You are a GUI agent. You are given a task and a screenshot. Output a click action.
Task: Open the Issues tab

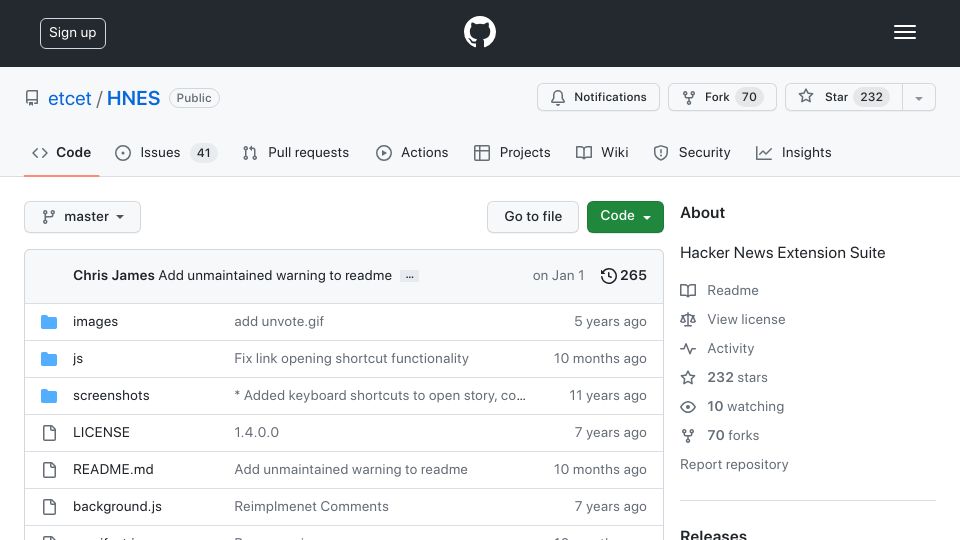[165, 152]
